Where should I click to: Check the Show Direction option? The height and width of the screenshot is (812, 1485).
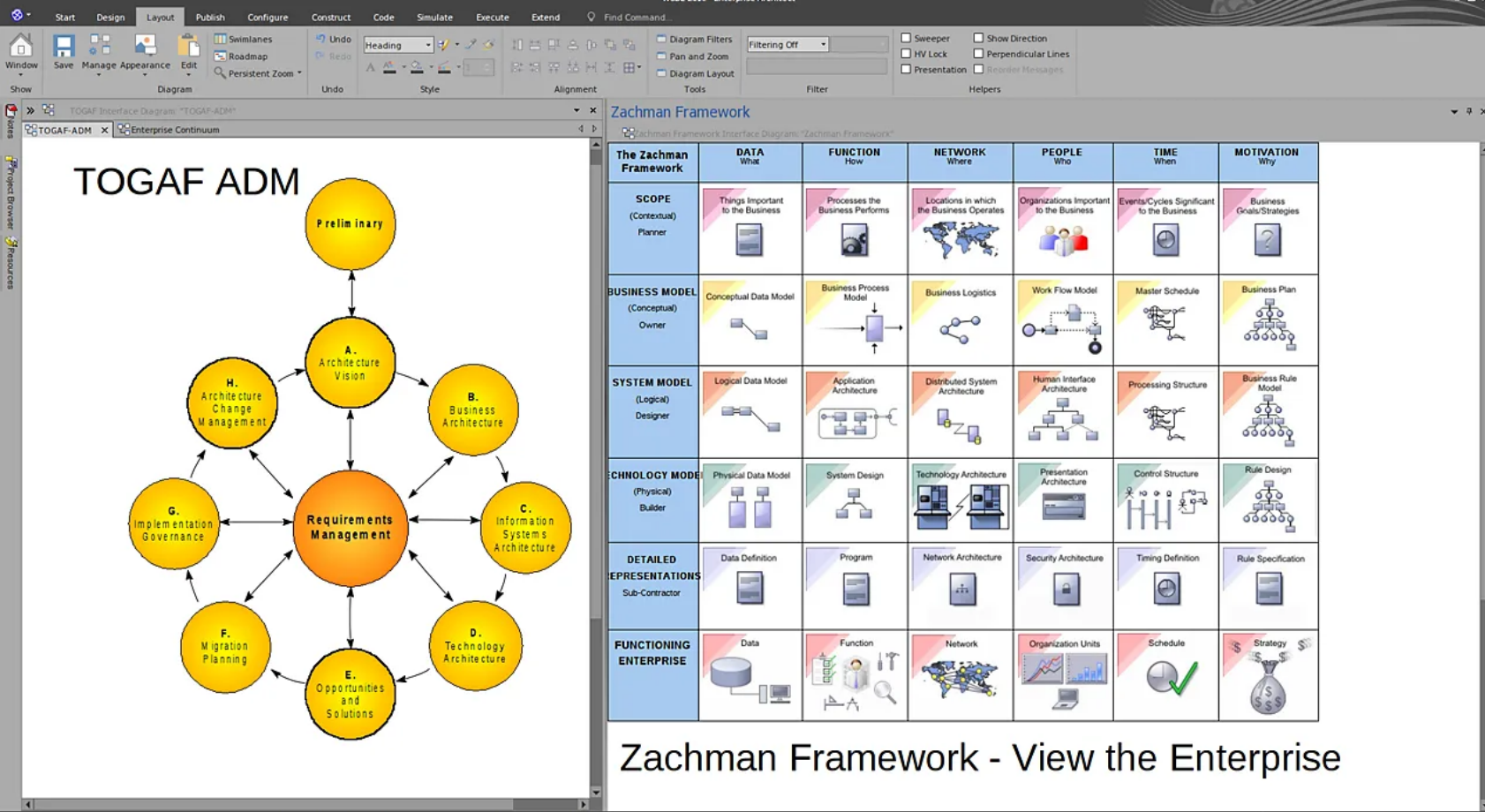coord(978,38)
